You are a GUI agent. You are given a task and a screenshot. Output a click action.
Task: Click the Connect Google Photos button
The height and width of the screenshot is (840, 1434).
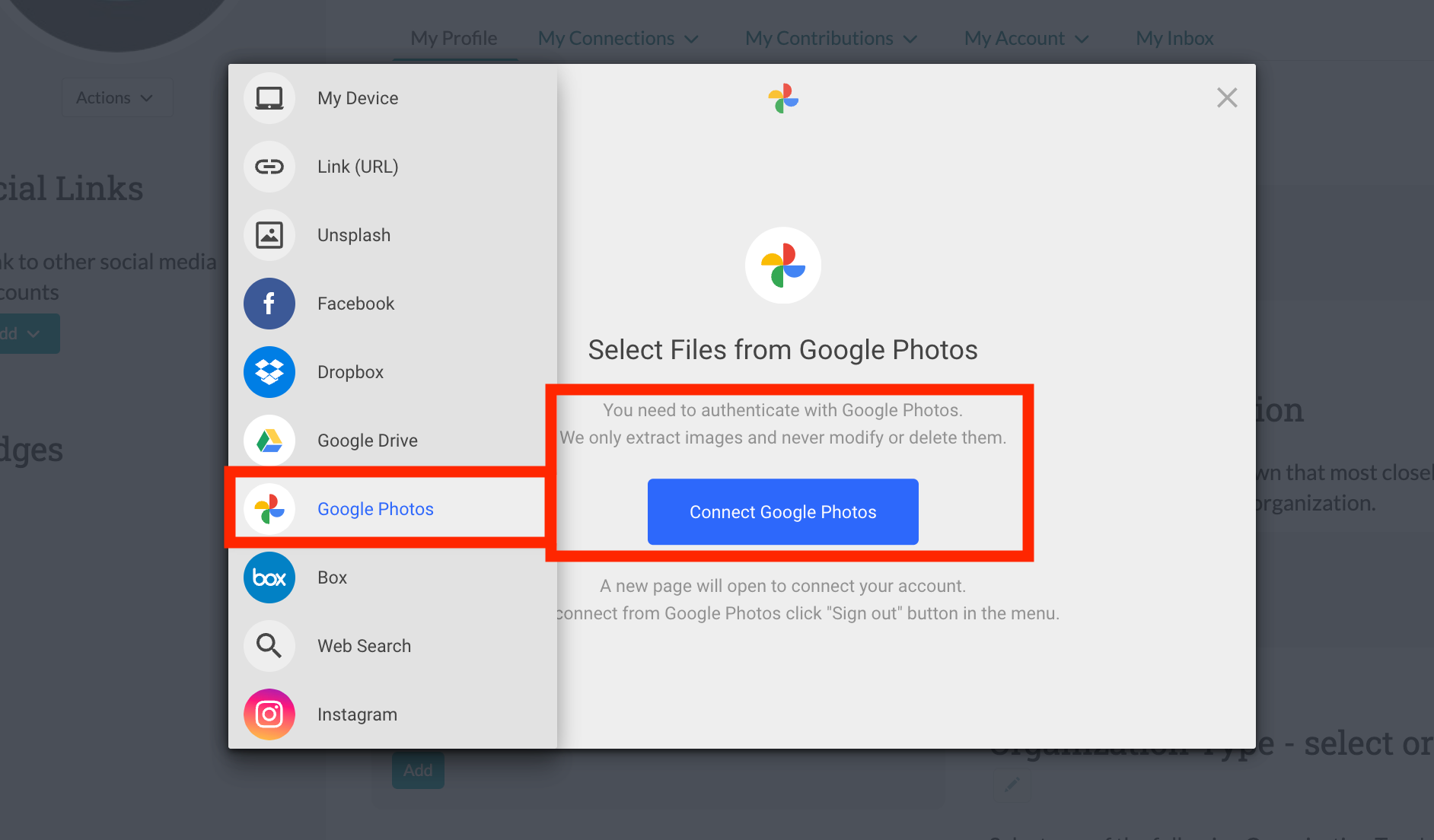click(x=782, y=511)
